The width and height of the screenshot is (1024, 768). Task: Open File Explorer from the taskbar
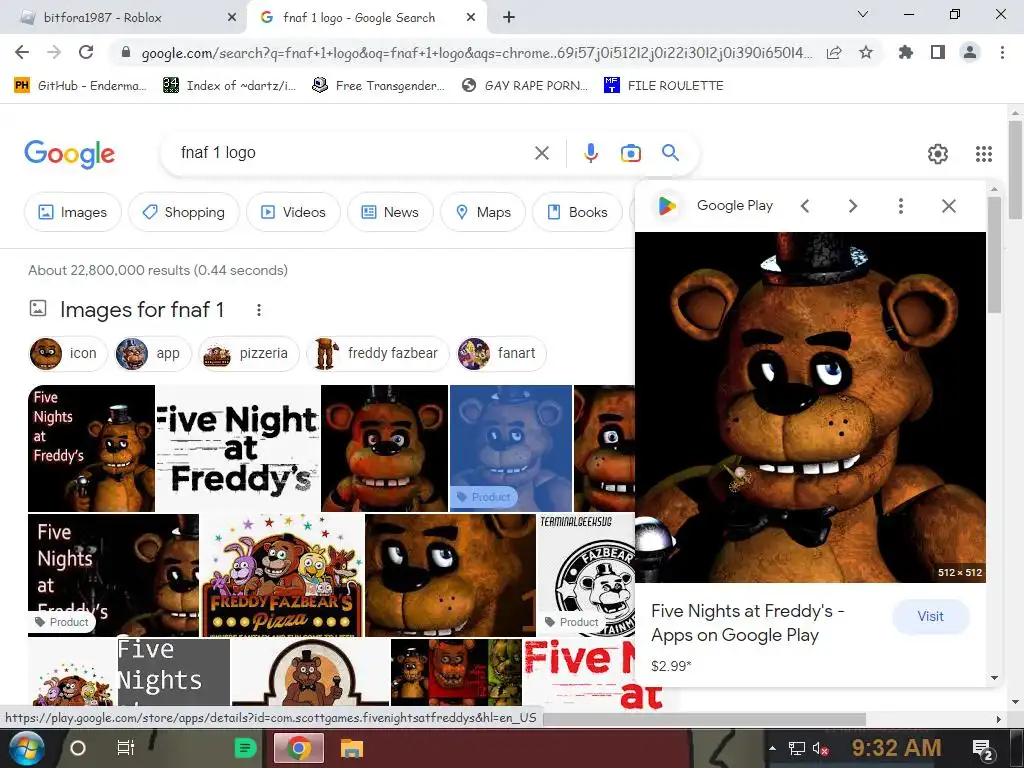click(351, 748)
